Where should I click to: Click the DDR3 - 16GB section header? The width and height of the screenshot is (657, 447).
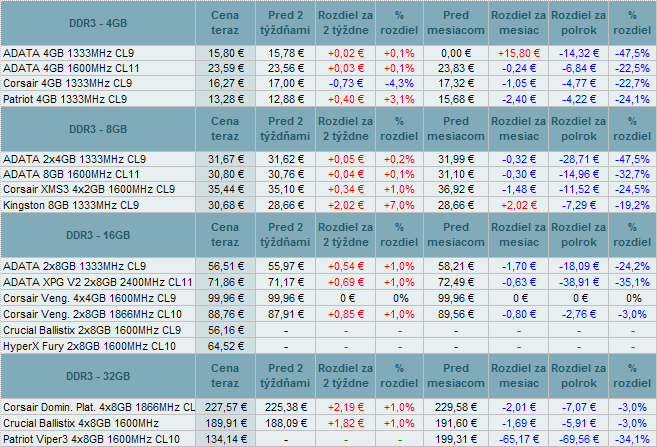point(98,235)
